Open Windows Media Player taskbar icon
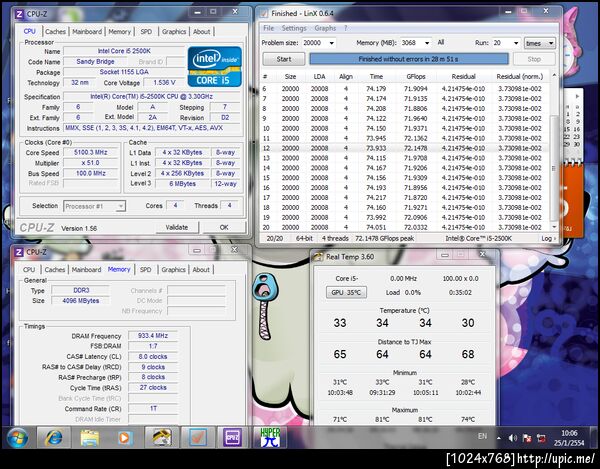600x469 pixels. pos(125,437)
